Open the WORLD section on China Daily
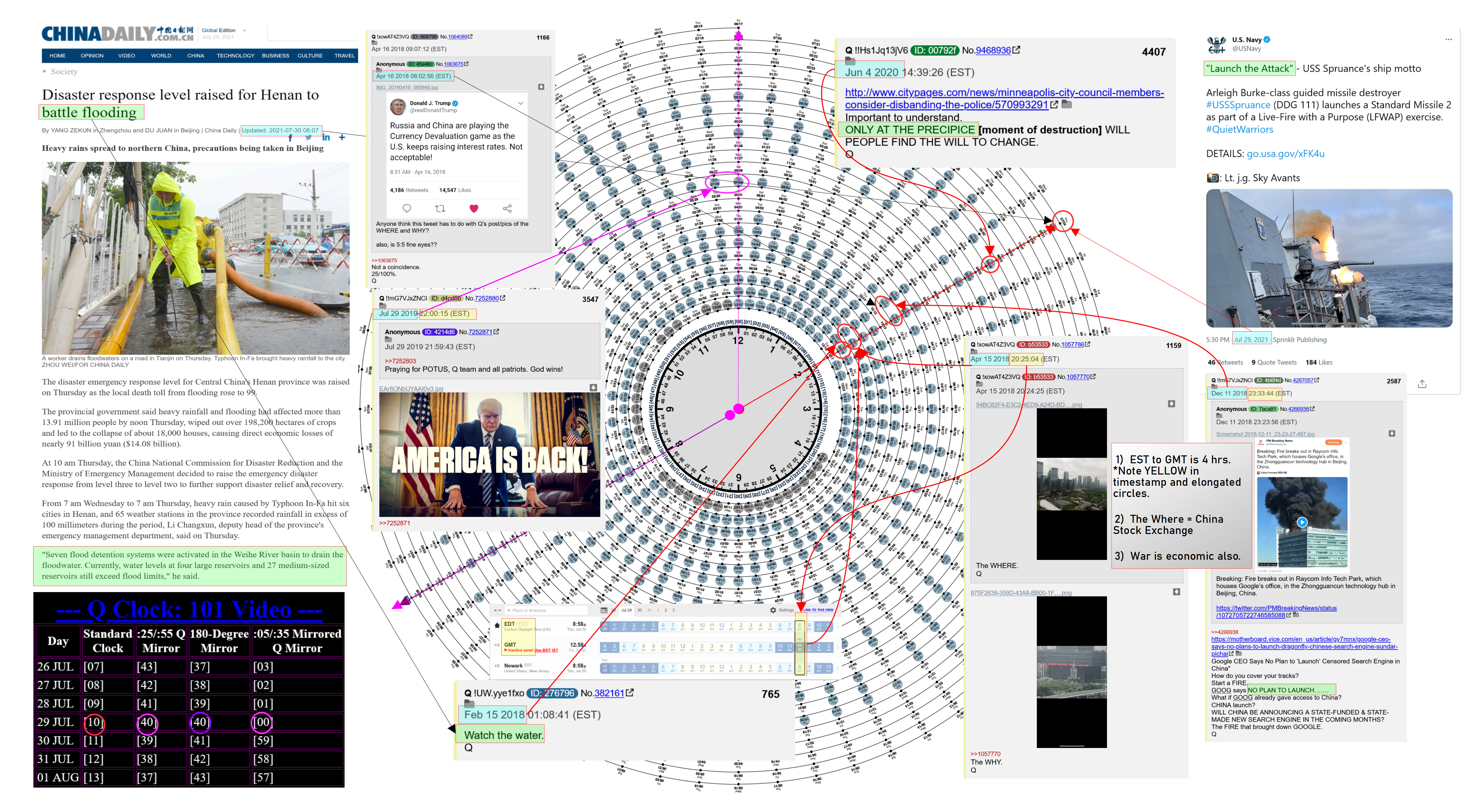The width and height of the screenshot is (1477, 812). coord(161,55)
